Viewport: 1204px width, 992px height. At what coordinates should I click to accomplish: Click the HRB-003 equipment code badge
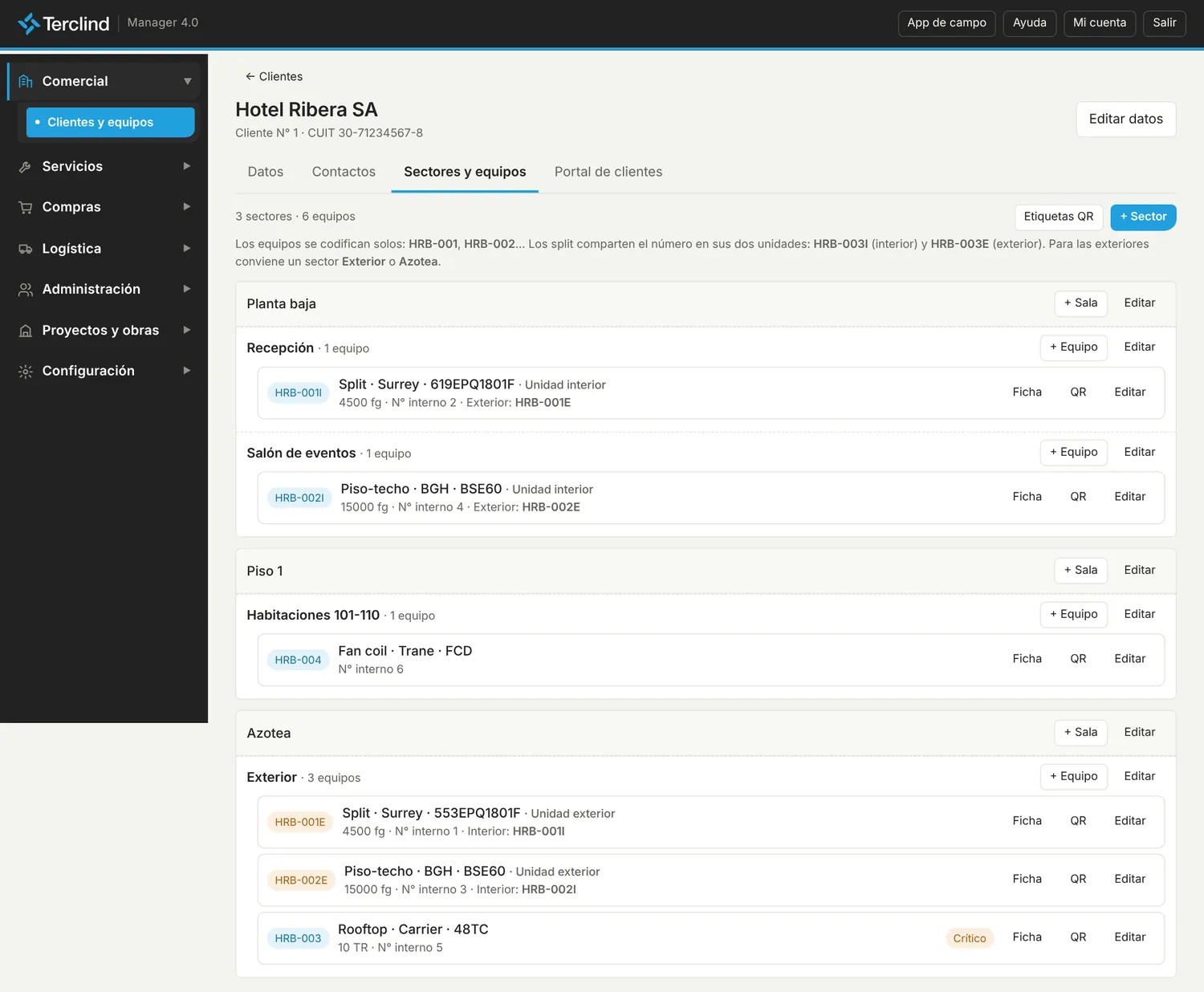[x=298, y=938]
